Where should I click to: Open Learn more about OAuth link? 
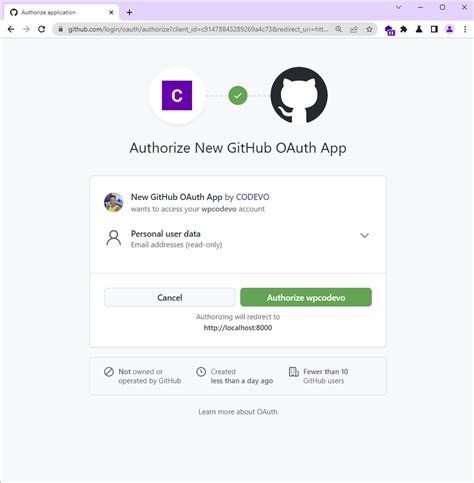[238, 412]
